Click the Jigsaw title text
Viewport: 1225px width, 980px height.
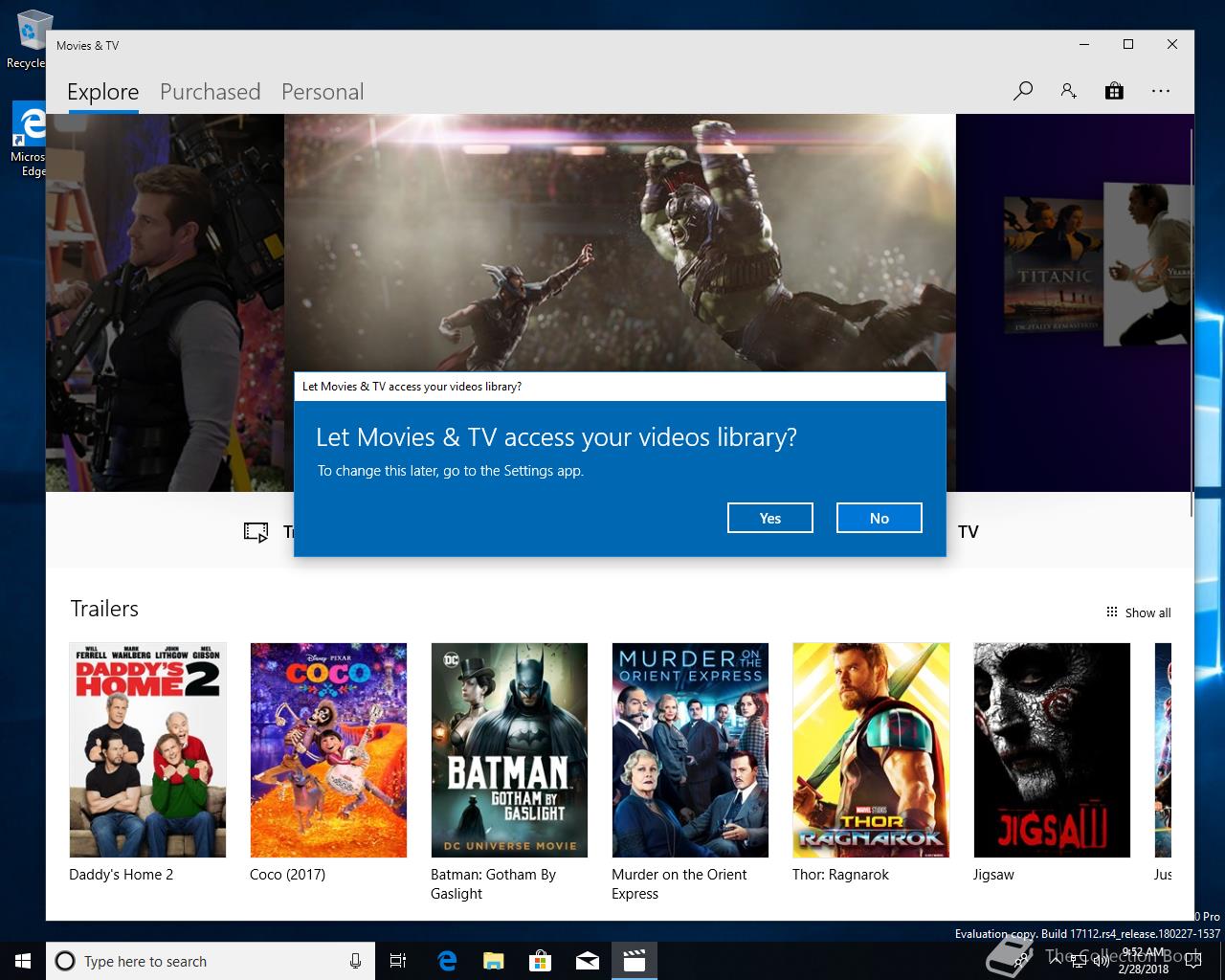[993, 875]
